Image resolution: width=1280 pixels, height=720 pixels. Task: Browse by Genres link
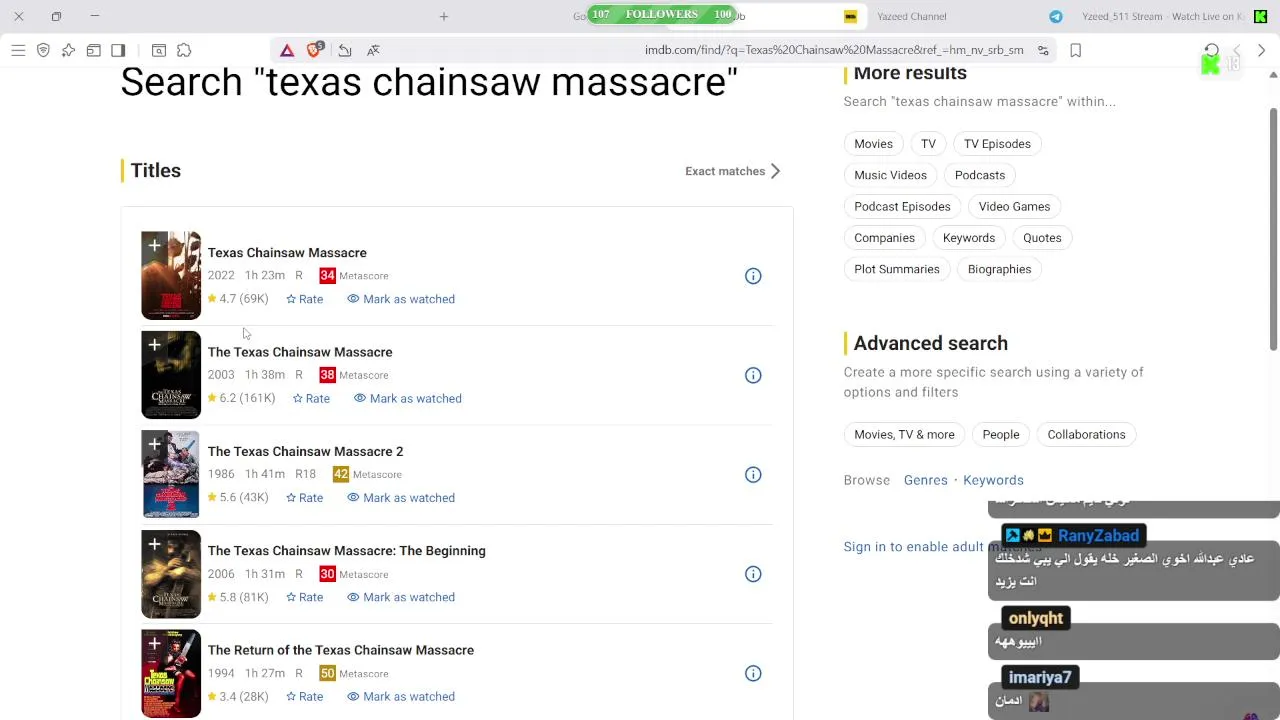(926, 480)
